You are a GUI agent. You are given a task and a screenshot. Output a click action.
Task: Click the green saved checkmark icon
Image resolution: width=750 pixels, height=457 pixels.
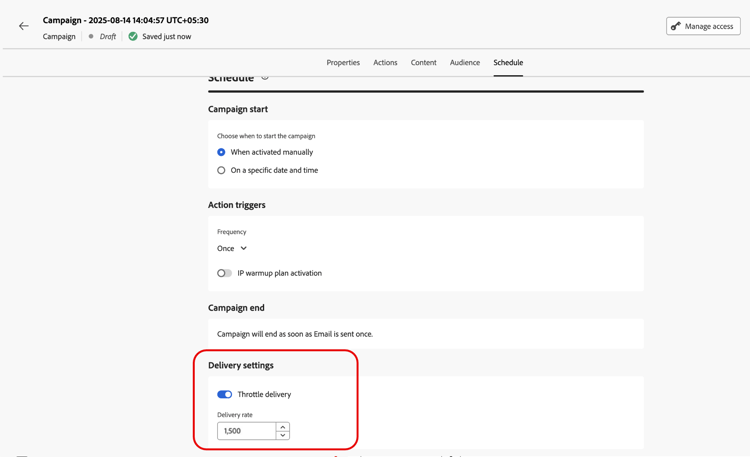coord(133,36)
